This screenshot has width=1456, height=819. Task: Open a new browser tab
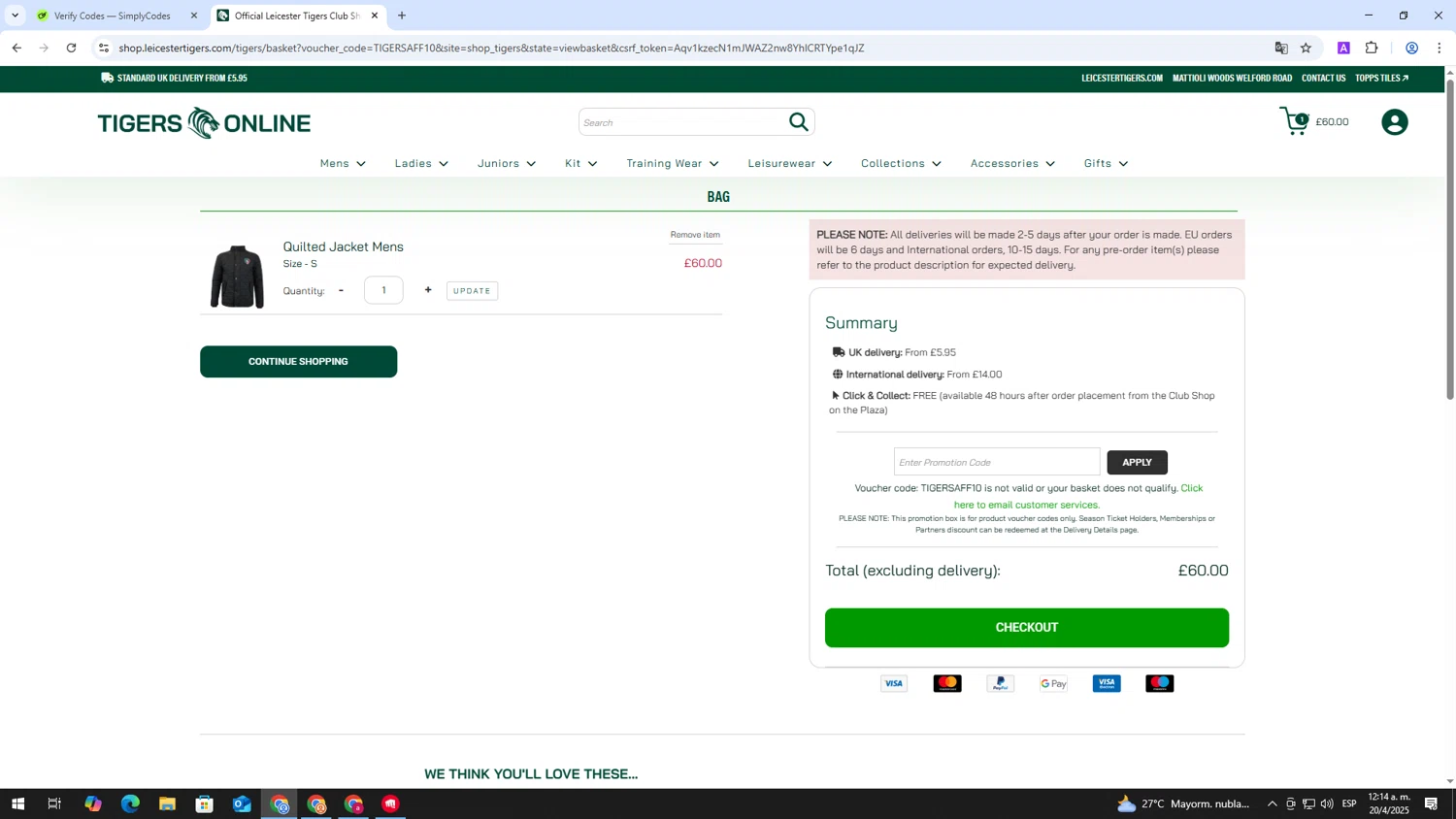coord(402,16)
